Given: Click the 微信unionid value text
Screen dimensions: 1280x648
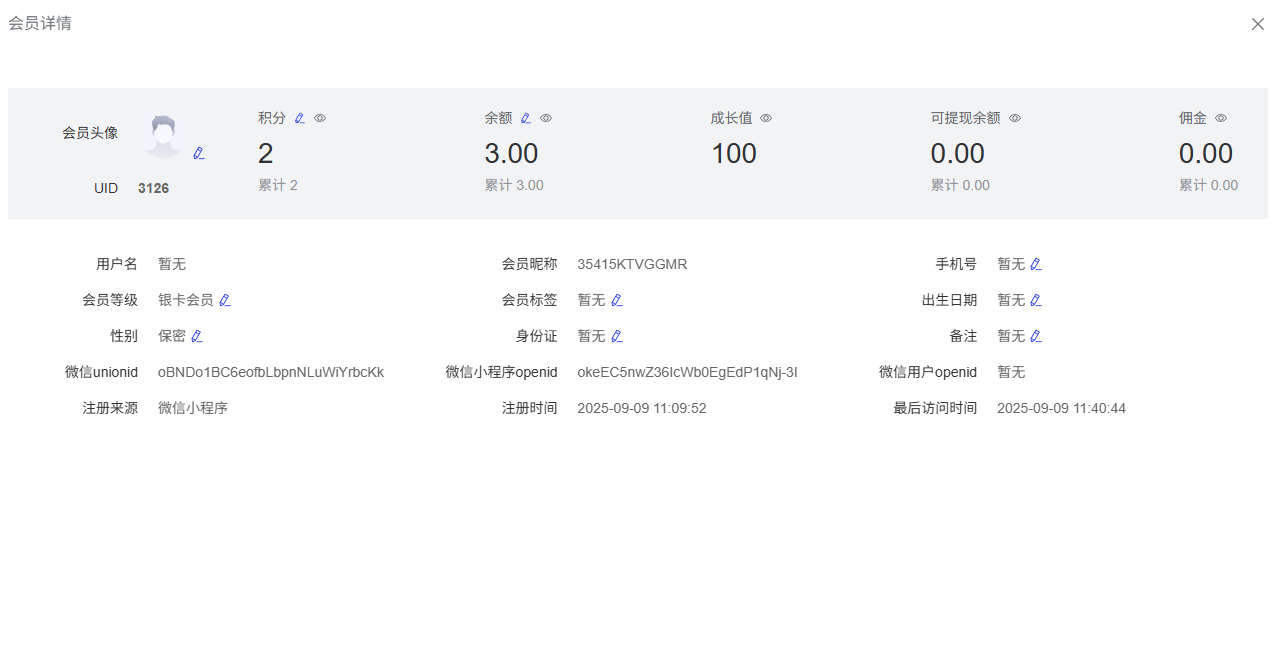Looking at the screenshot, I should pos(271,372).
